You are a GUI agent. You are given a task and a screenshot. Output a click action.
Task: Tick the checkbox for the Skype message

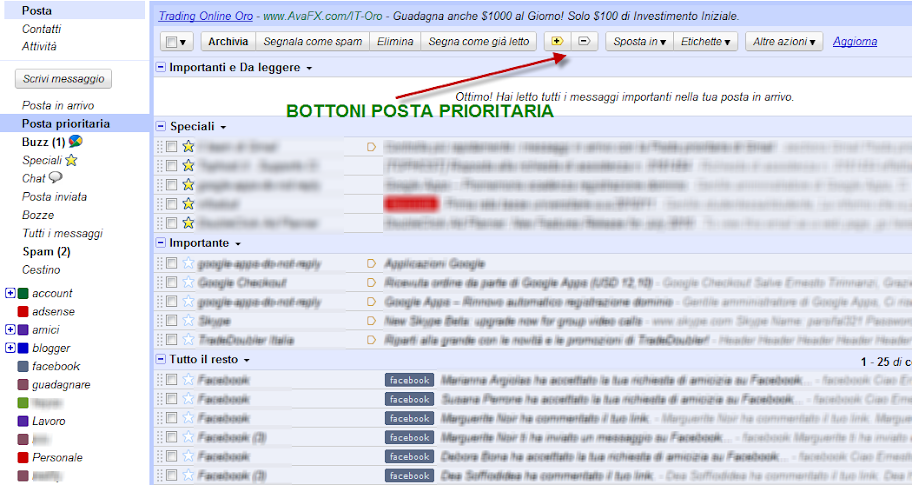tap(171, 320)
